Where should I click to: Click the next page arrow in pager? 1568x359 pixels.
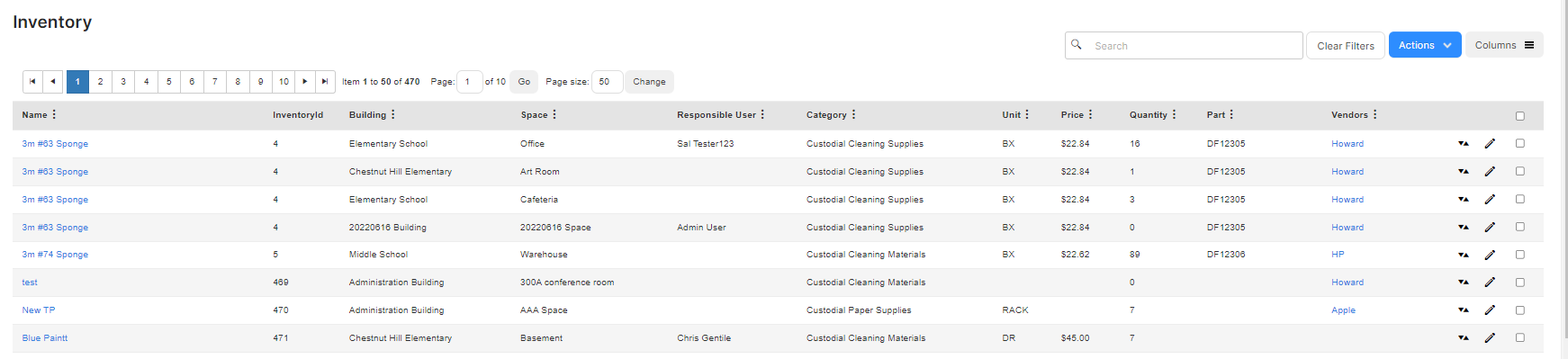click(305, 82)
